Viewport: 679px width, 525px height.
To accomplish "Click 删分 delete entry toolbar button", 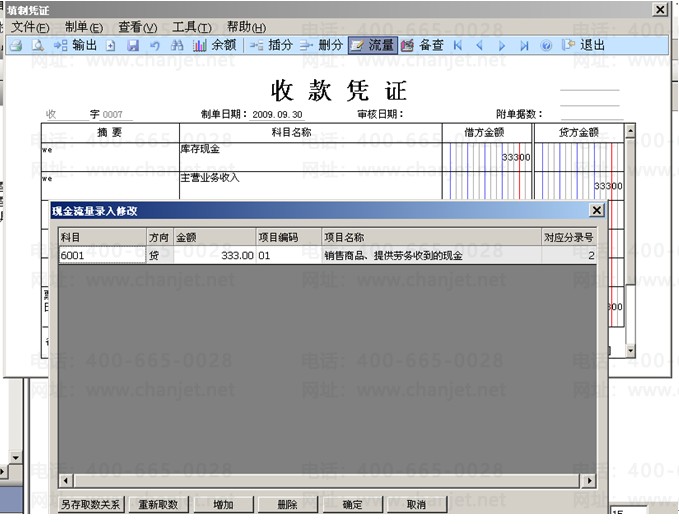I will coord(321,45).
